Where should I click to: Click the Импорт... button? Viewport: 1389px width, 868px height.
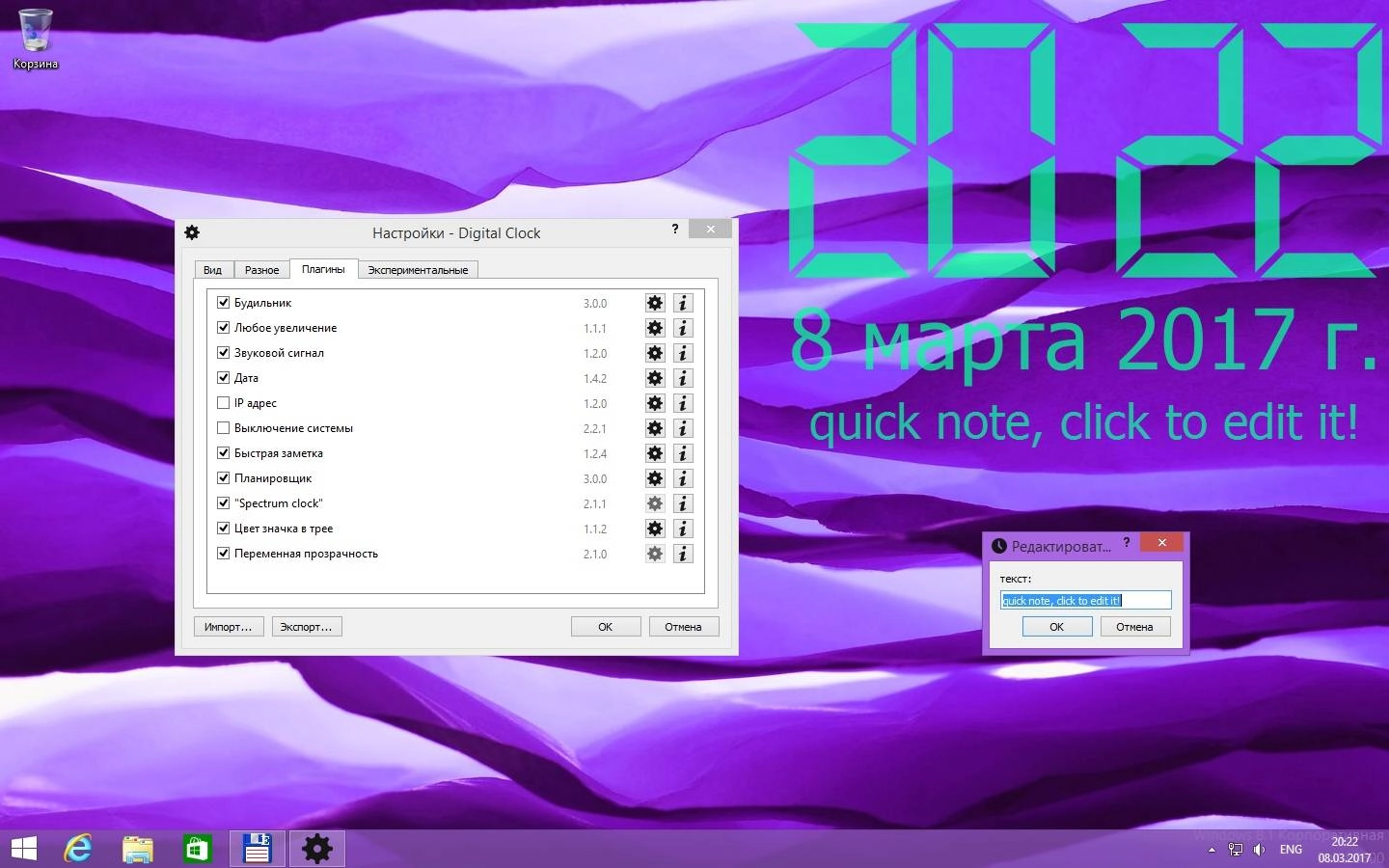pos(229,627)
